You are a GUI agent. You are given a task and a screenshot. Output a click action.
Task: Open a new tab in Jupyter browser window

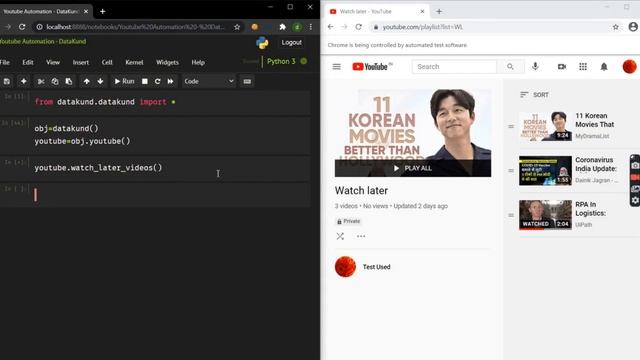click(x=102, y=11)
